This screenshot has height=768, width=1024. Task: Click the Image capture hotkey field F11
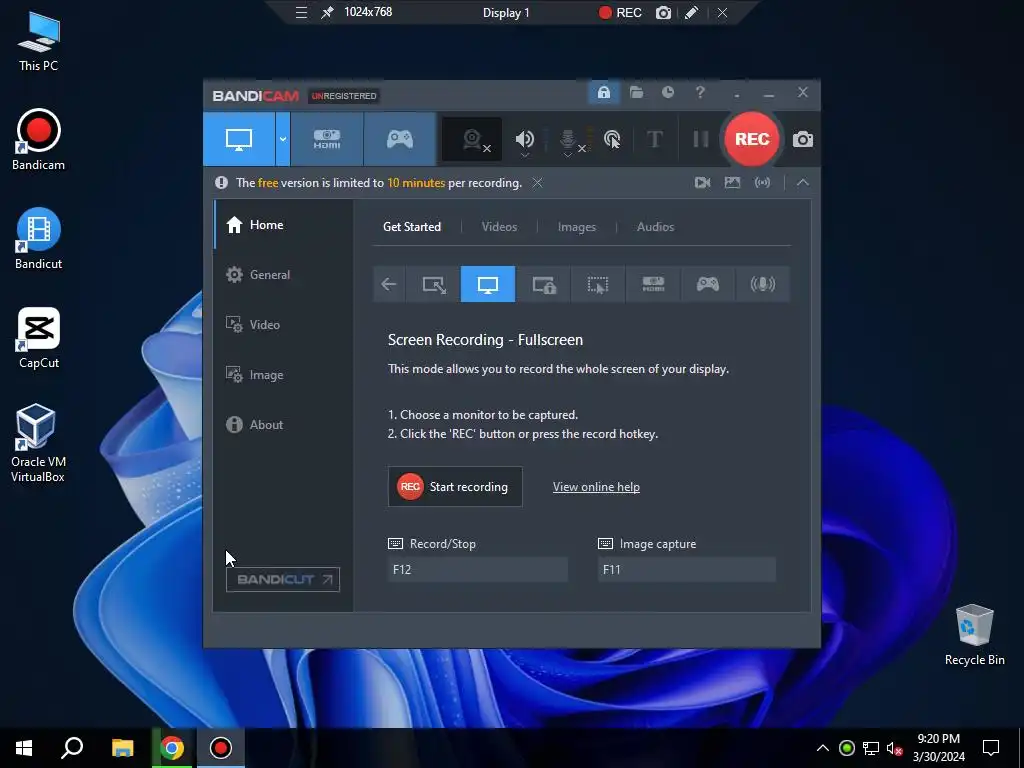pyautogui.click(x=686, y=569)
